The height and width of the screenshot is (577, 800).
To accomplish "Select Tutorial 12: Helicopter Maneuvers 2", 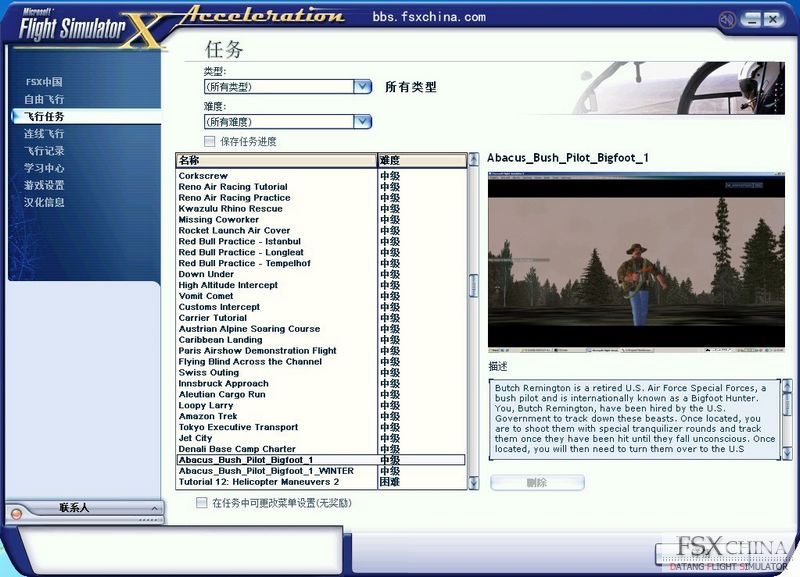I will tap(259, 482).
